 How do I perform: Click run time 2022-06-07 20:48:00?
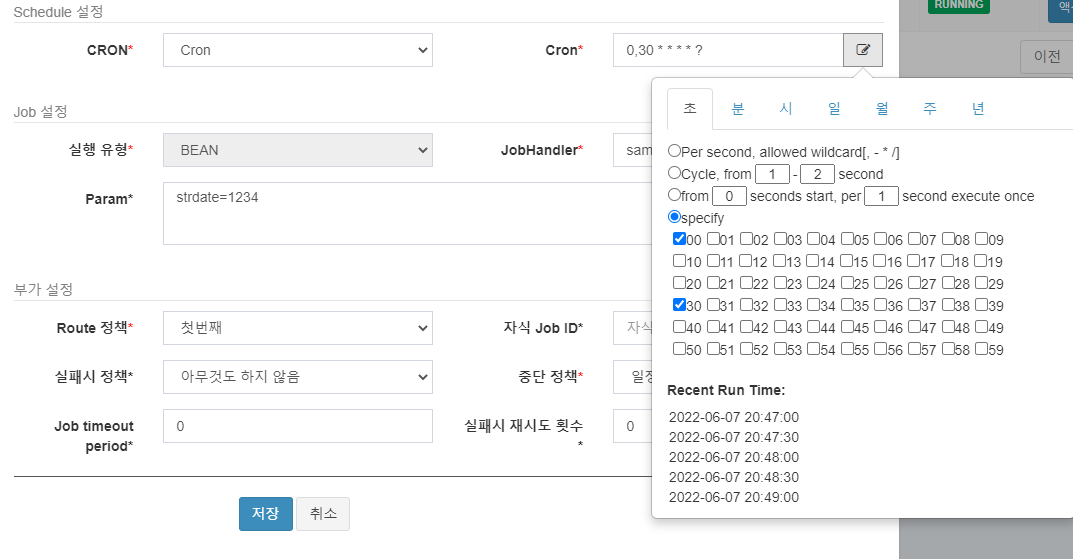[x=734, y=457]
